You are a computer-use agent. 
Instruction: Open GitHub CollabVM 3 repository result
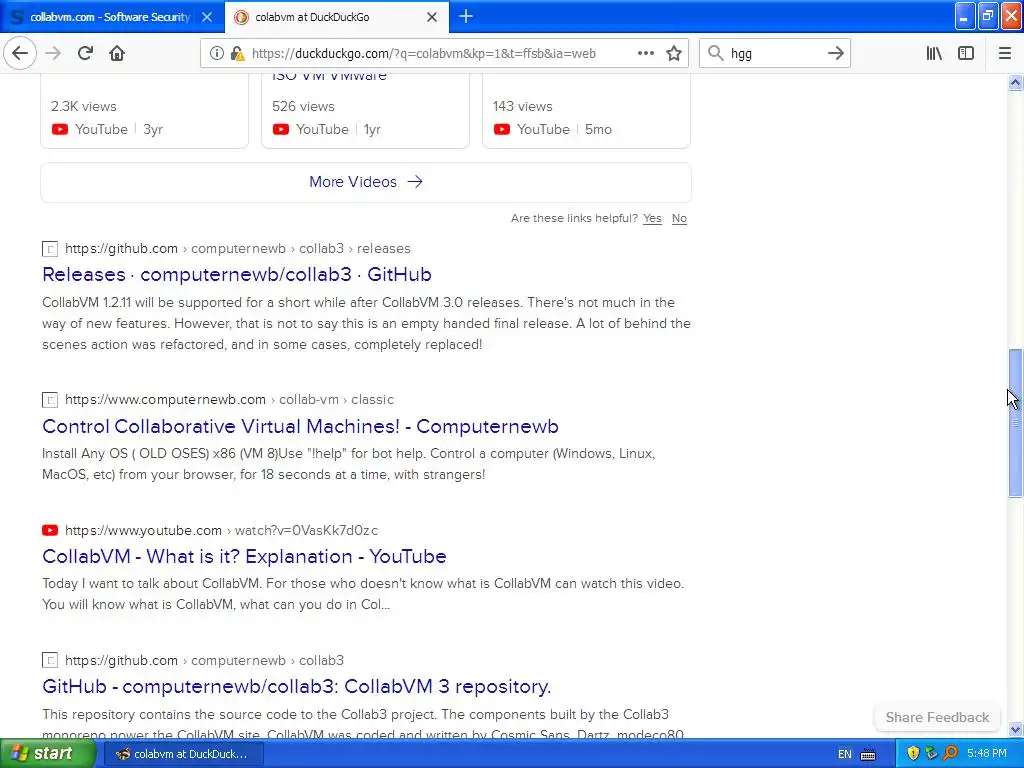point(296,686)
